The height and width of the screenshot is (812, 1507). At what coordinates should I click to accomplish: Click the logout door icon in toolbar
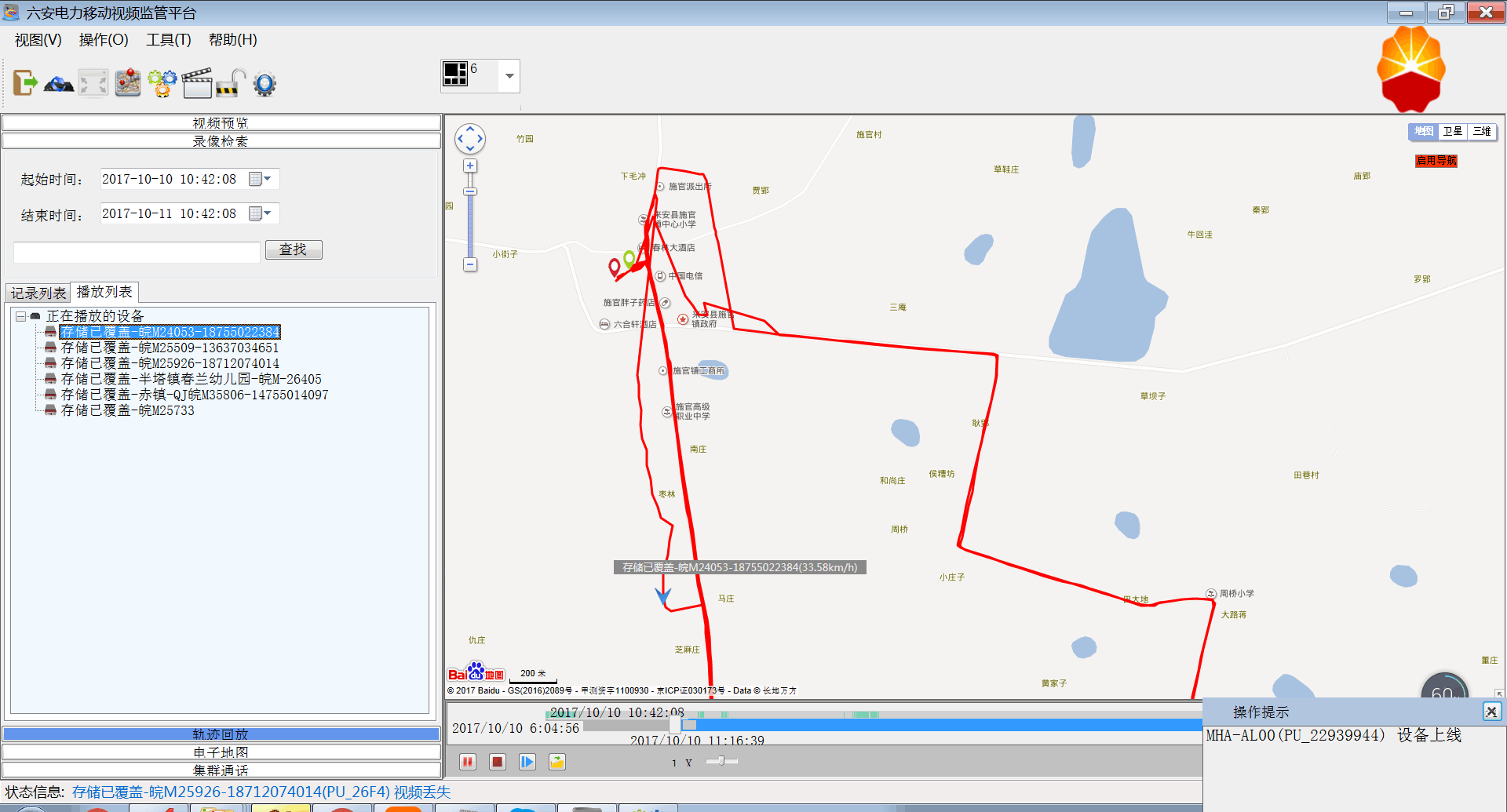24,82
